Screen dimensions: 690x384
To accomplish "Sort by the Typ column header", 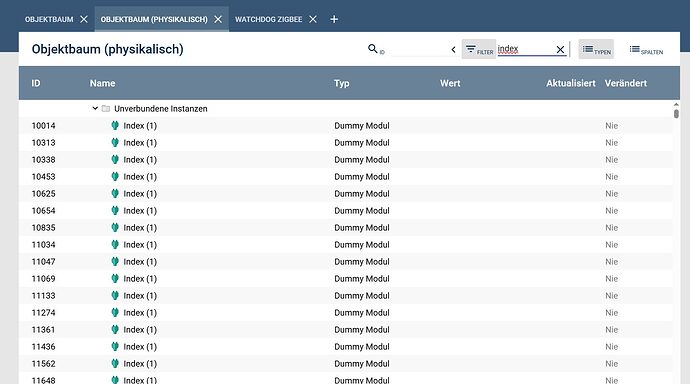I will [341, 83].
